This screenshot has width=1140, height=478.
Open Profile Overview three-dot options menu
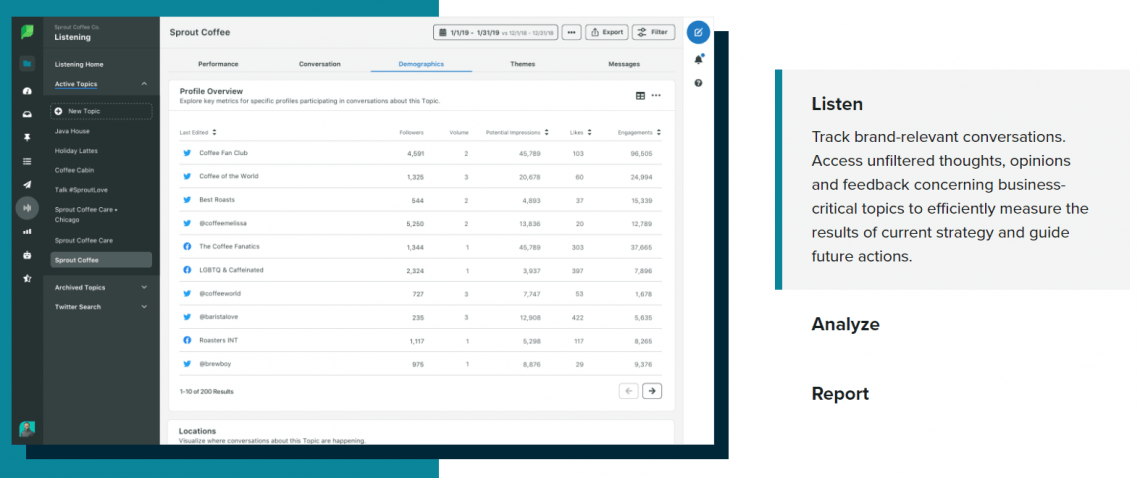(657, 95)
